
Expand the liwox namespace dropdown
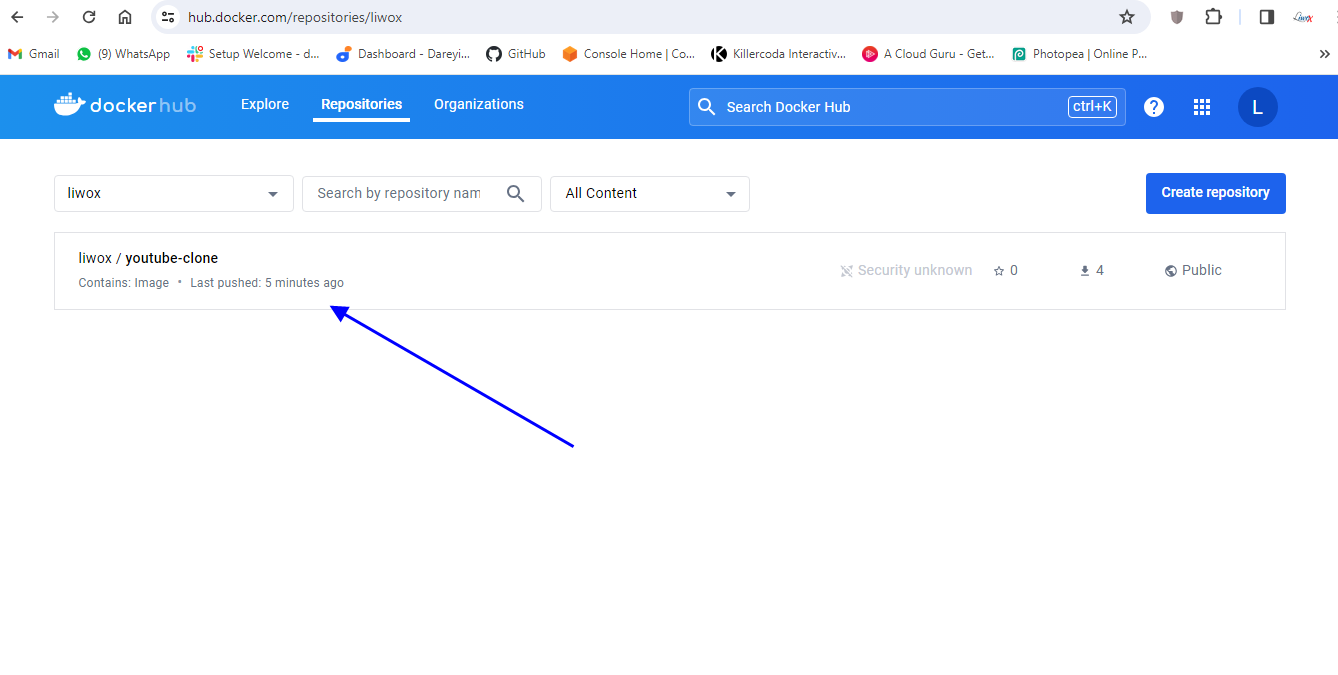[174, 194]
